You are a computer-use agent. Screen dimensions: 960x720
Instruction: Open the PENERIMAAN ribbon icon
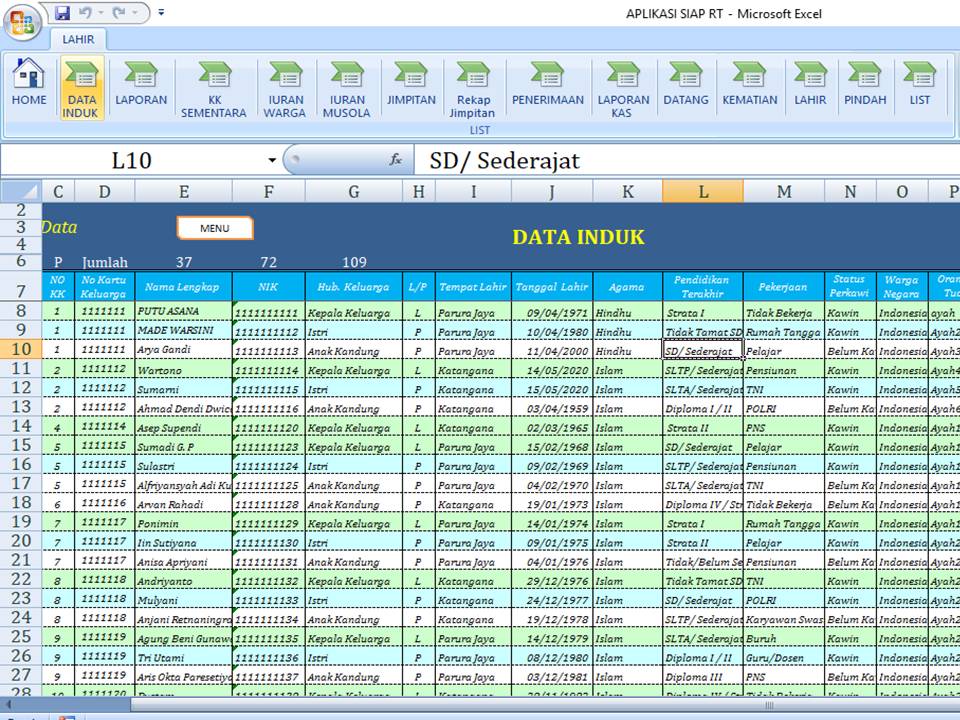[548, 82]
